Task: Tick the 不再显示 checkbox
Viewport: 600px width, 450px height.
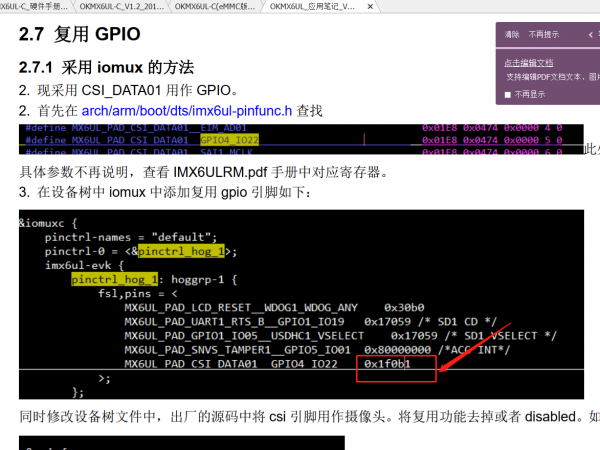Action: coord(508,94)
